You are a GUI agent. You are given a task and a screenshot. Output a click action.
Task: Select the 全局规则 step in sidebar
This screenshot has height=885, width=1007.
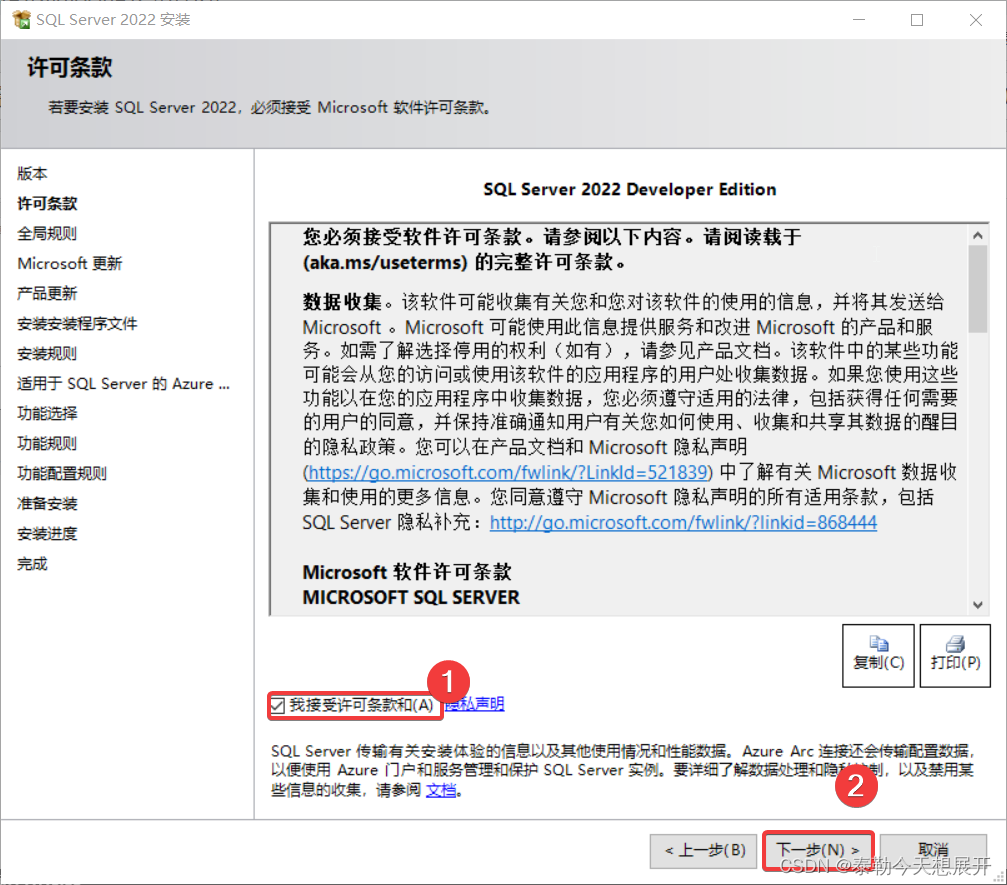click(x=47, y=233)
